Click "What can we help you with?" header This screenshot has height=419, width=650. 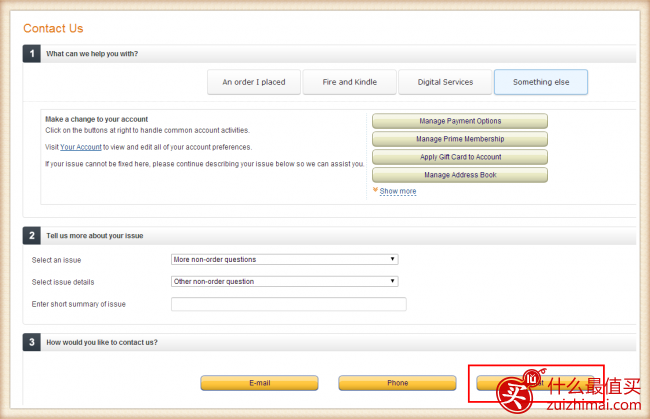pos(92,54)
